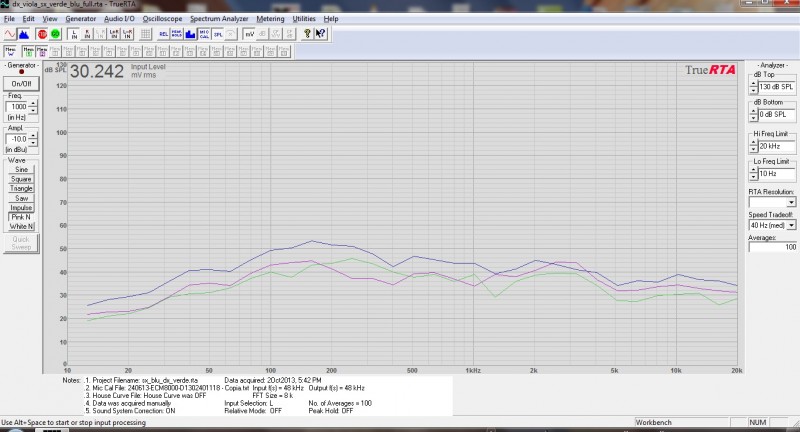Toggle the SPL icon
800x432 pixels.
click(217, 34)
